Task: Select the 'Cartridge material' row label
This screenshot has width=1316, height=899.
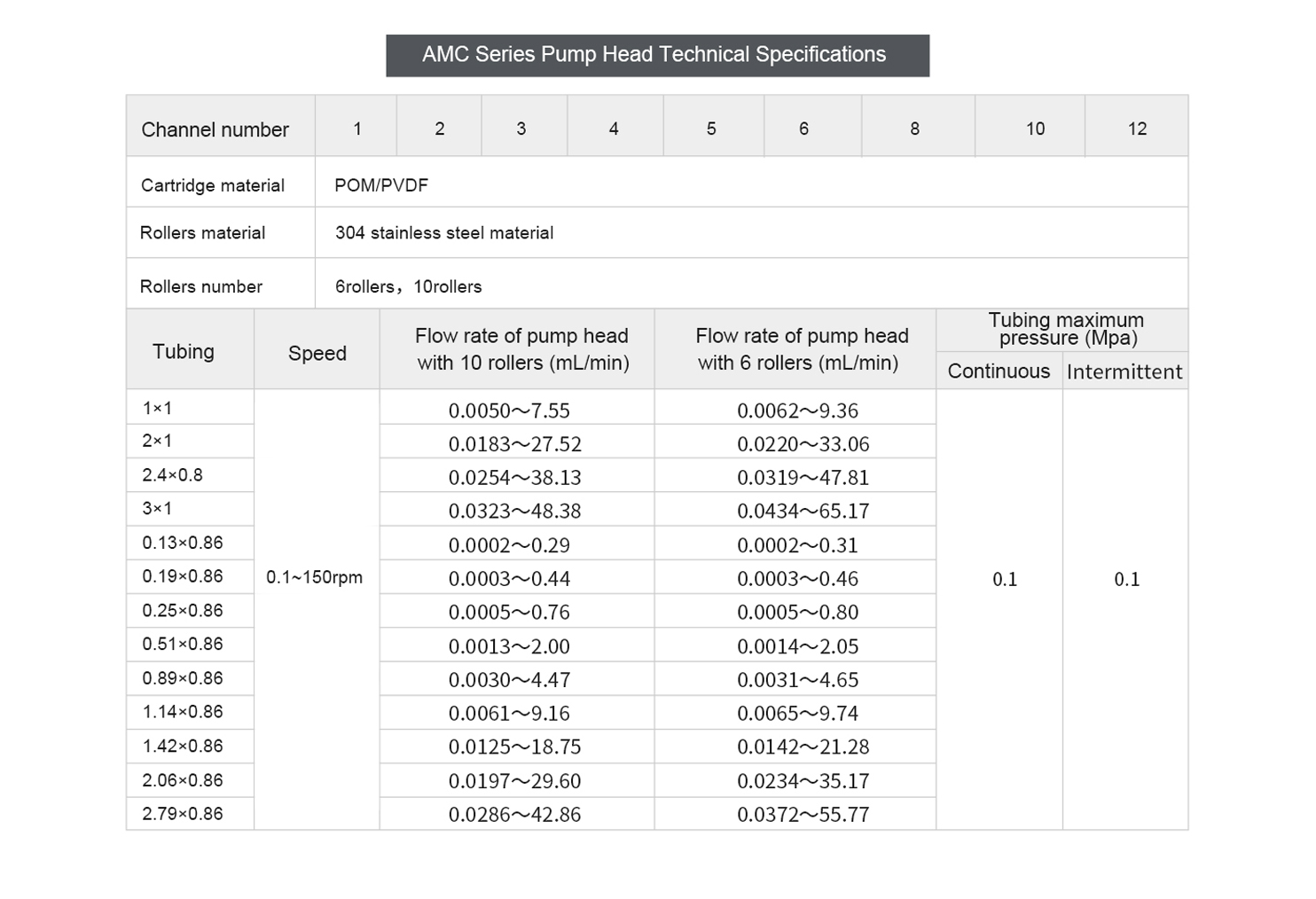Action: 213,185
